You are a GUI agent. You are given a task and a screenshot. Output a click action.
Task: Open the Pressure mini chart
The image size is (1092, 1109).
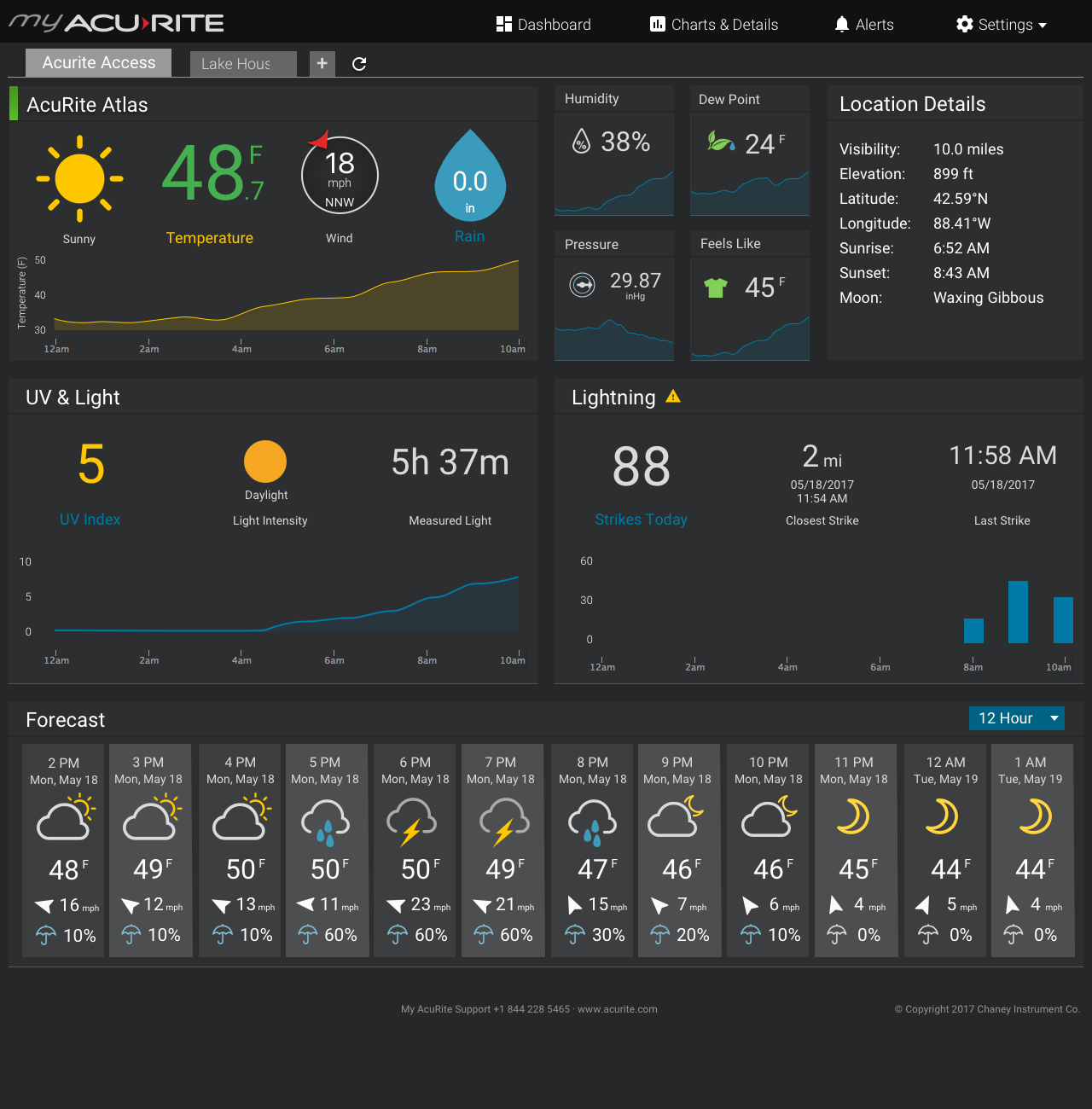[x=614, y=339]
